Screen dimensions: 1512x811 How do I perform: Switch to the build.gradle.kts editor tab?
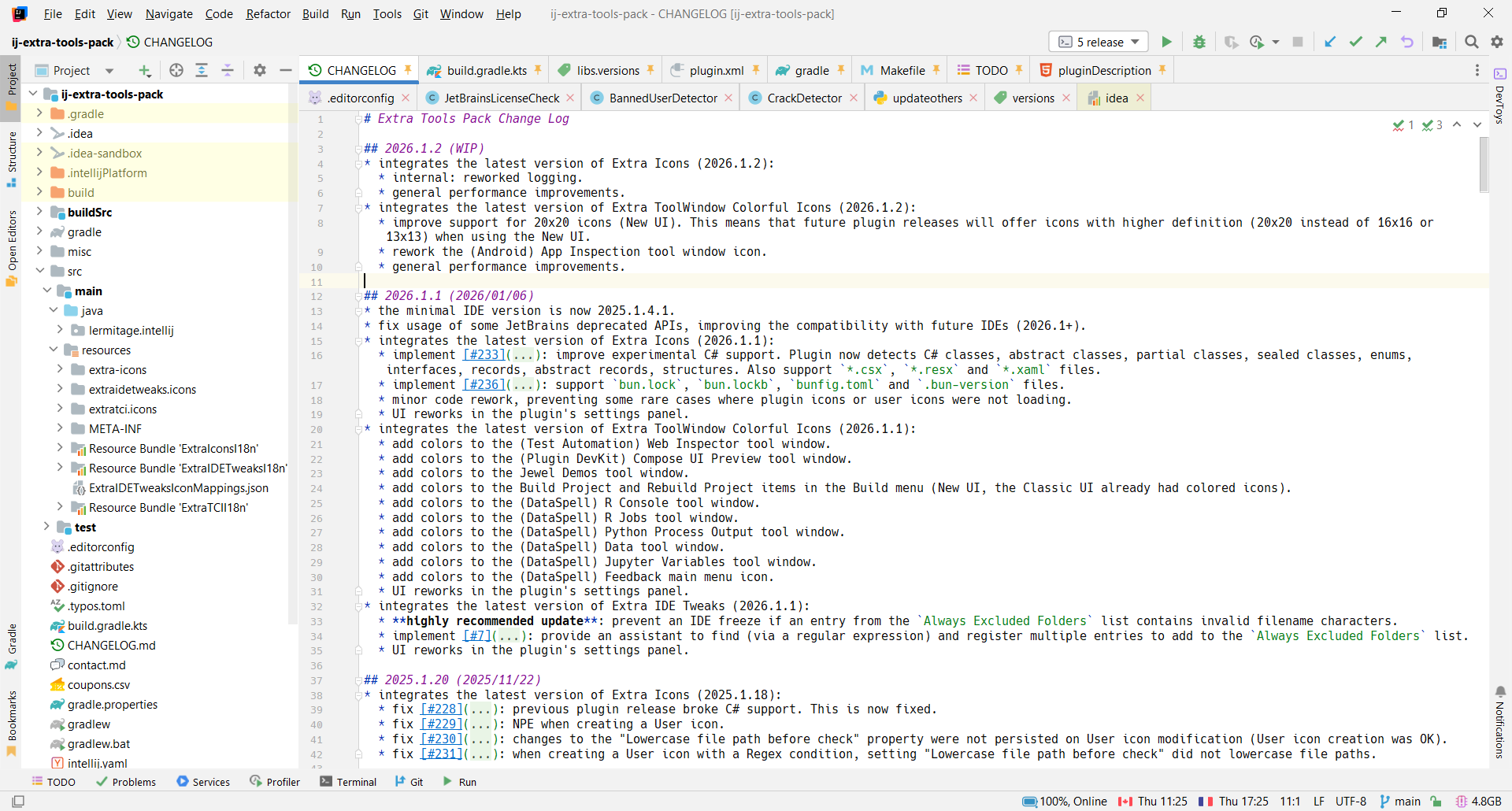(x=486, y=71)
